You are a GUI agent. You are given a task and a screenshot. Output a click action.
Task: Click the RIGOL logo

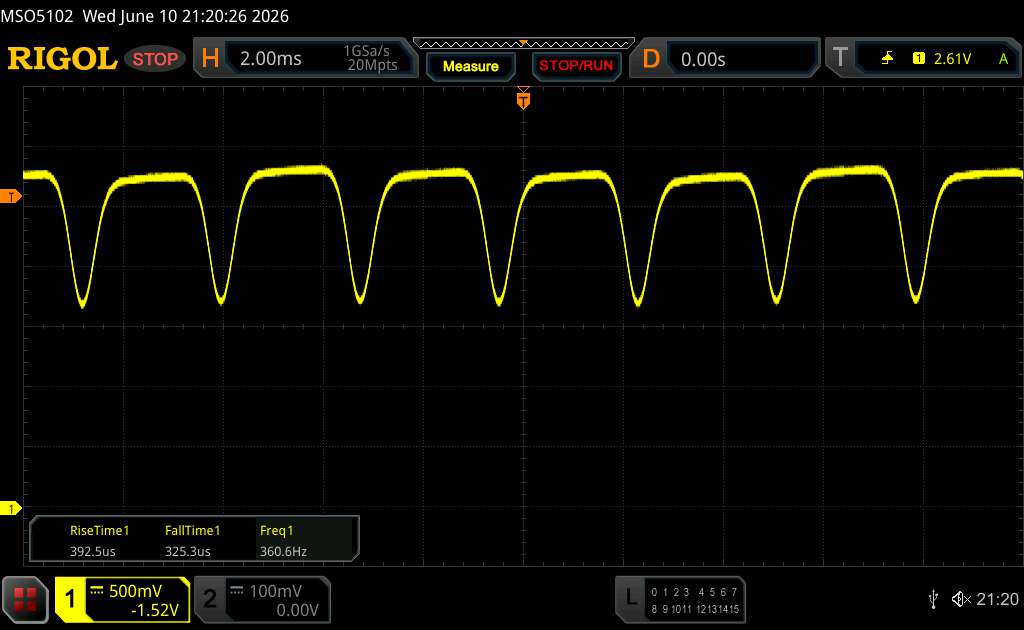pyautogui.click(x=62, y=59)
